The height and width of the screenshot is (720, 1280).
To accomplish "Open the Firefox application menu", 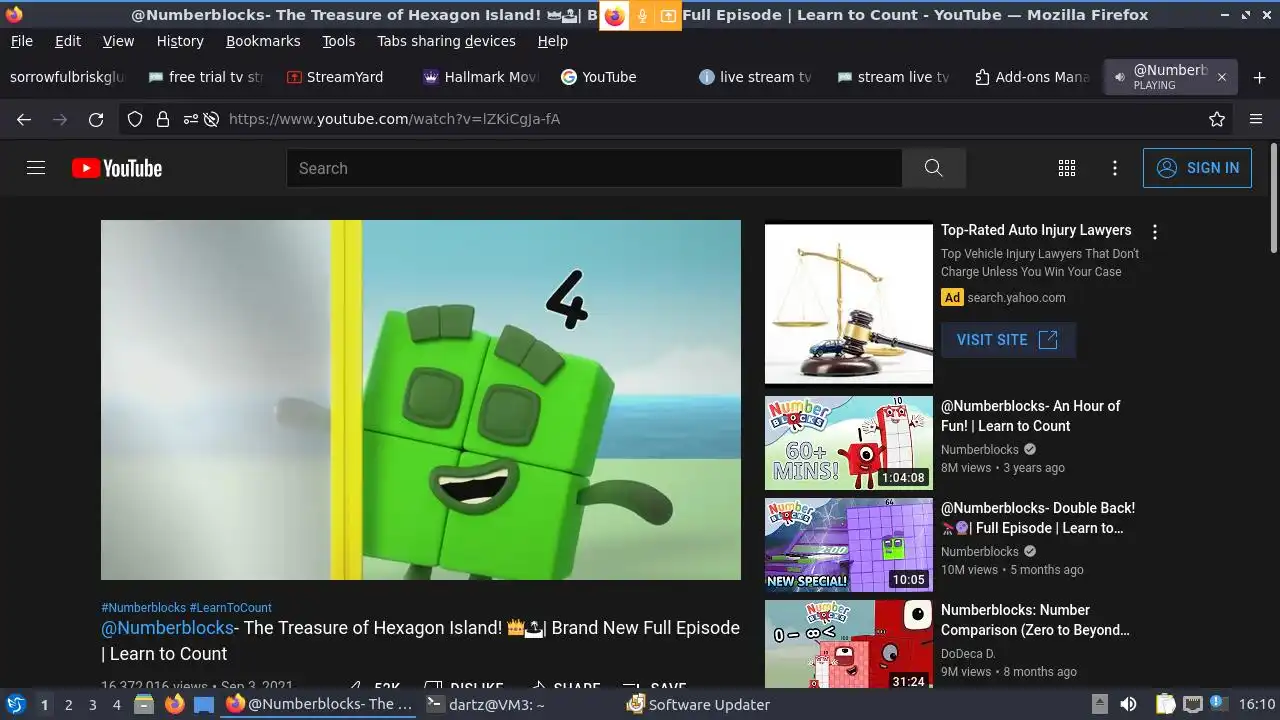I will point(1256,119).
